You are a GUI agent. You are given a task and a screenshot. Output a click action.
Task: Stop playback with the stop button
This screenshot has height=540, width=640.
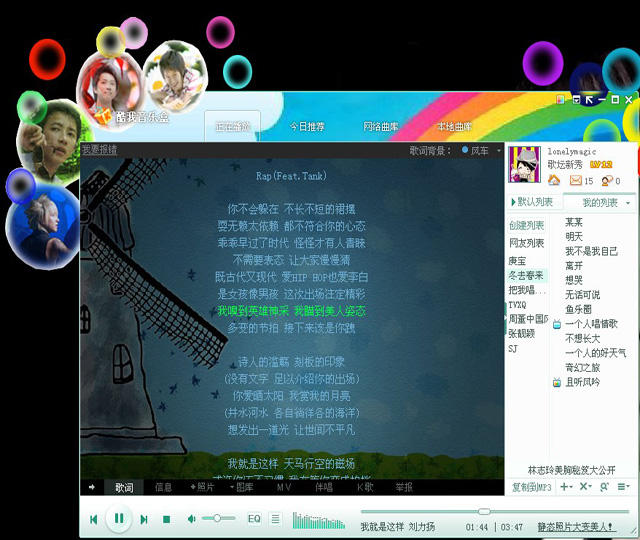tap(166, 519)
